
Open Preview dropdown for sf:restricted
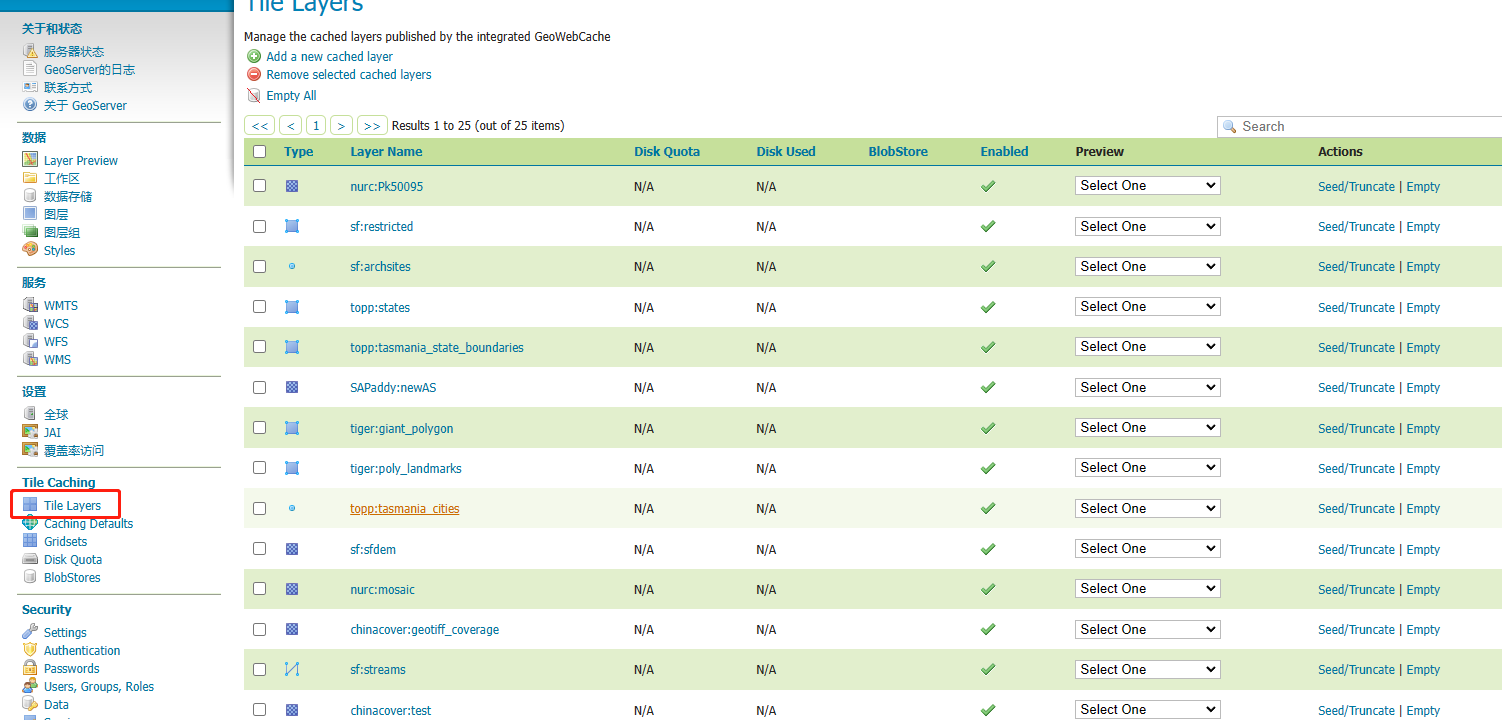coord(1148,226)
